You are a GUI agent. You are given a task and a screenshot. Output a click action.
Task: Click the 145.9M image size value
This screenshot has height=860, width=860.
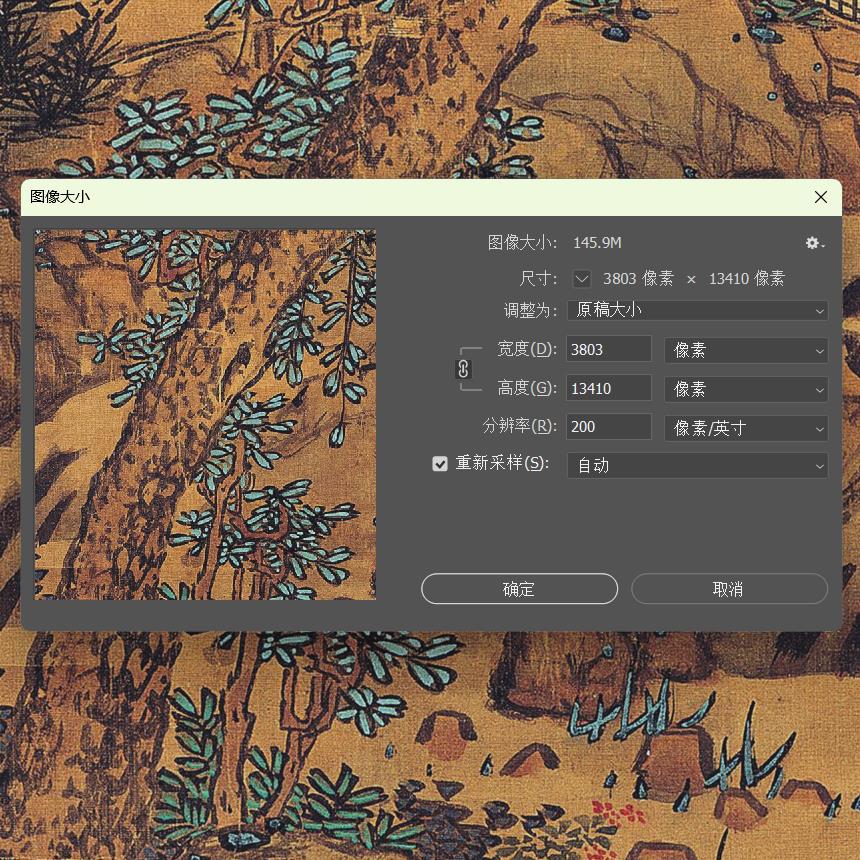click(597, 243)
